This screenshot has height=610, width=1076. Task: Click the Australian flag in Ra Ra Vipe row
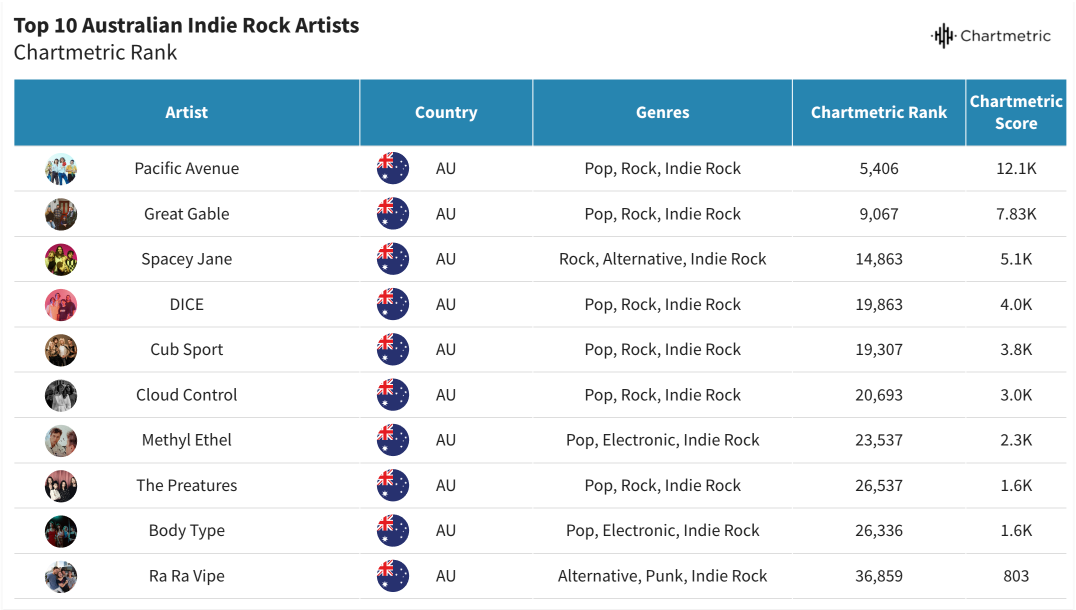pos(393,576)
